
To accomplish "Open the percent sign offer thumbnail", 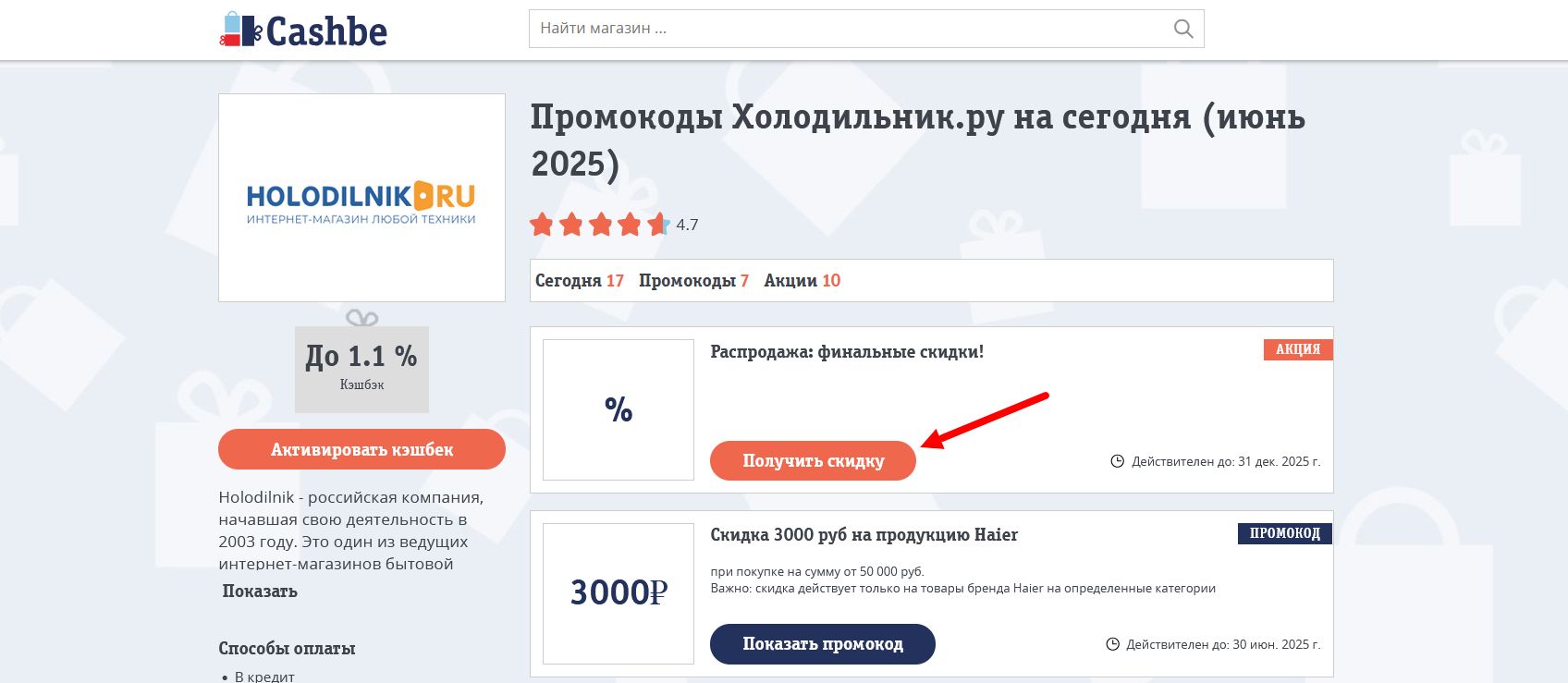I will pos(619,409).
